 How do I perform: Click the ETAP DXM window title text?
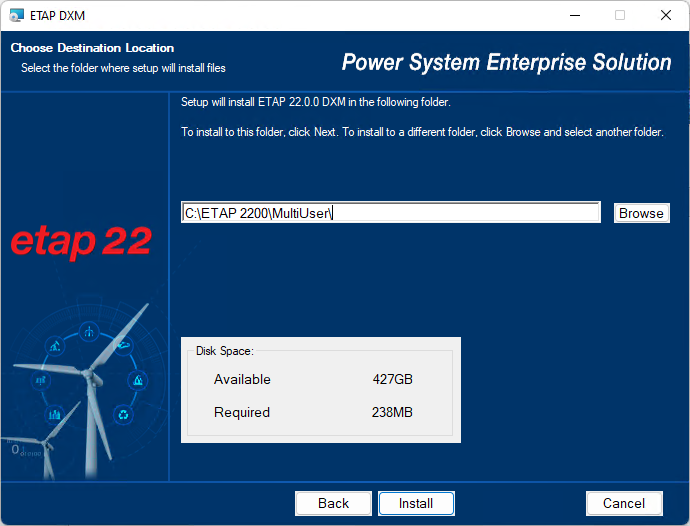click(x=57, y=15)
